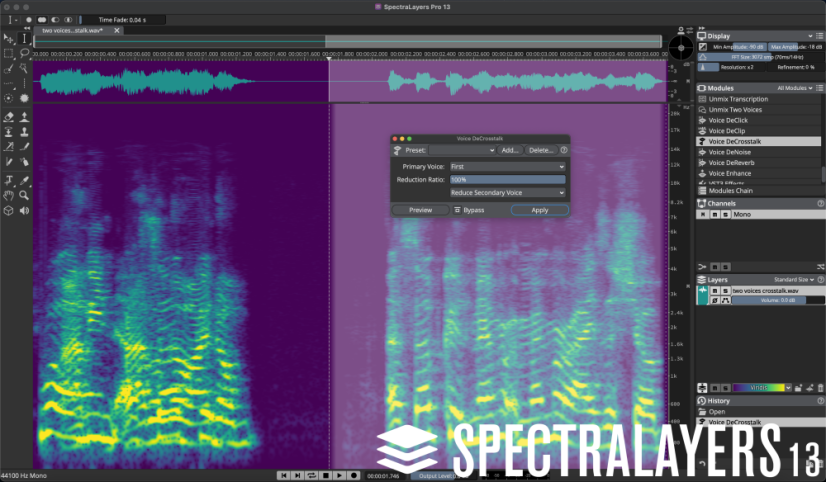
Task: Click the navigation compass circle
Action: click(681, 48)
